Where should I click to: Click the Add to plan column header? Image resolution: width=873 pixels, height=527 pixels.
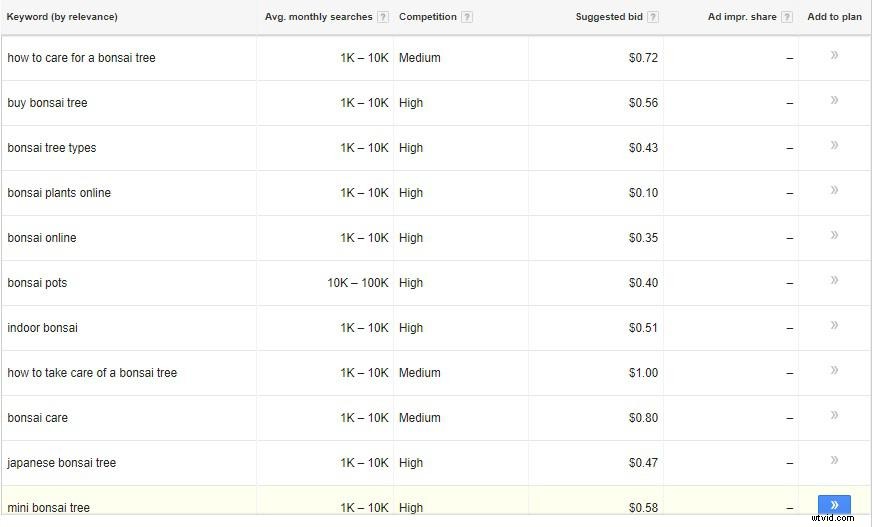click(x=834, y=17)
